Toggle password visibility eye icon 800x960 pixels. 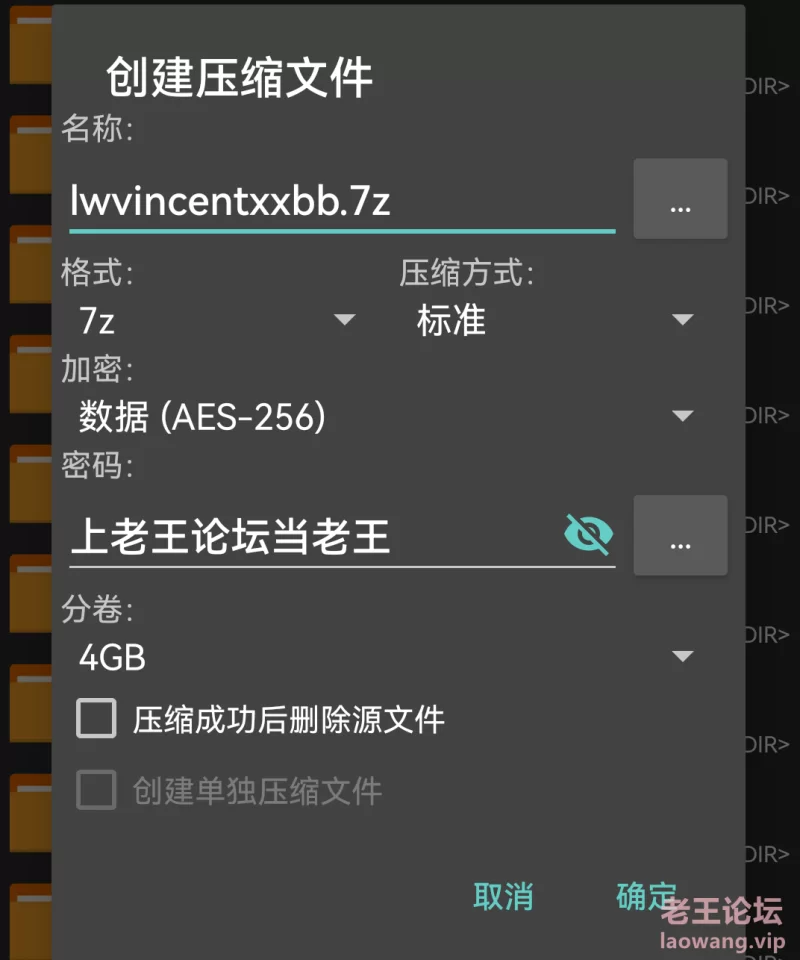[588, 534]
